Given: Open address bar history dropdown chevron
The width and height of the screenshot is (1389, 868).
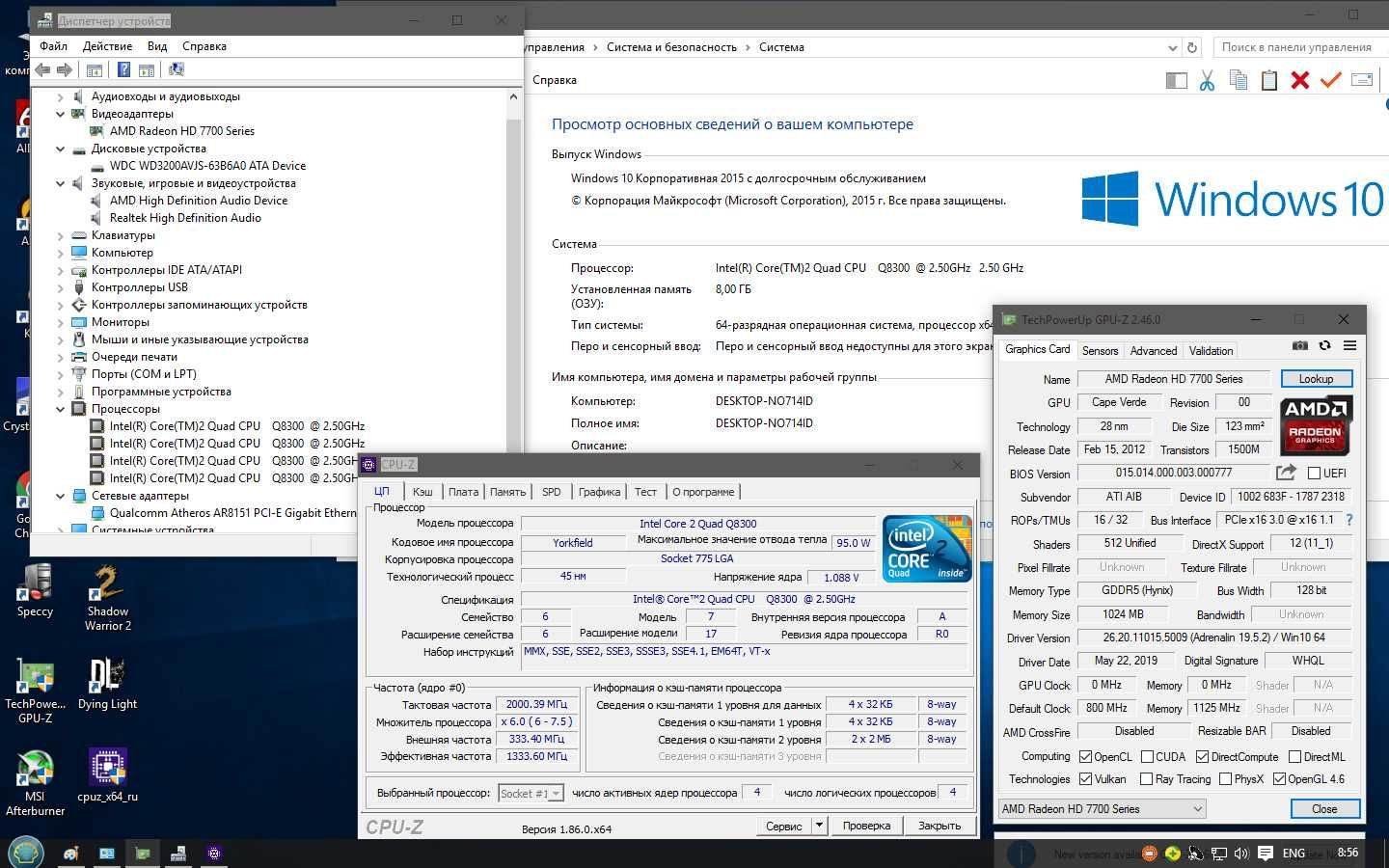Looking at the screenshot, I should click(1172, 47).
